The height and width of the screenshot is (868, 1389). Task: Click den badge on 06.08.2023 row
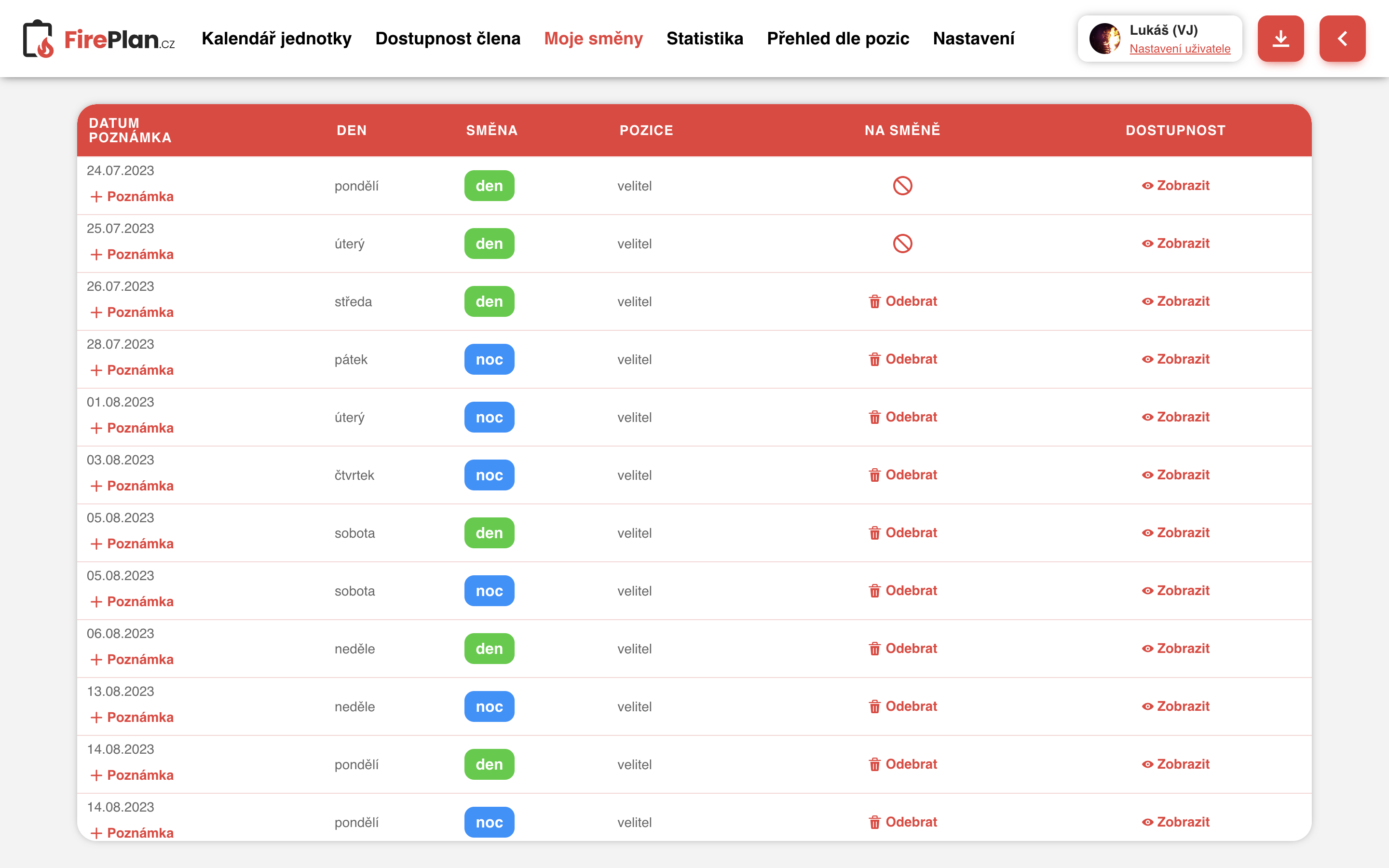(x=489, y=649)
